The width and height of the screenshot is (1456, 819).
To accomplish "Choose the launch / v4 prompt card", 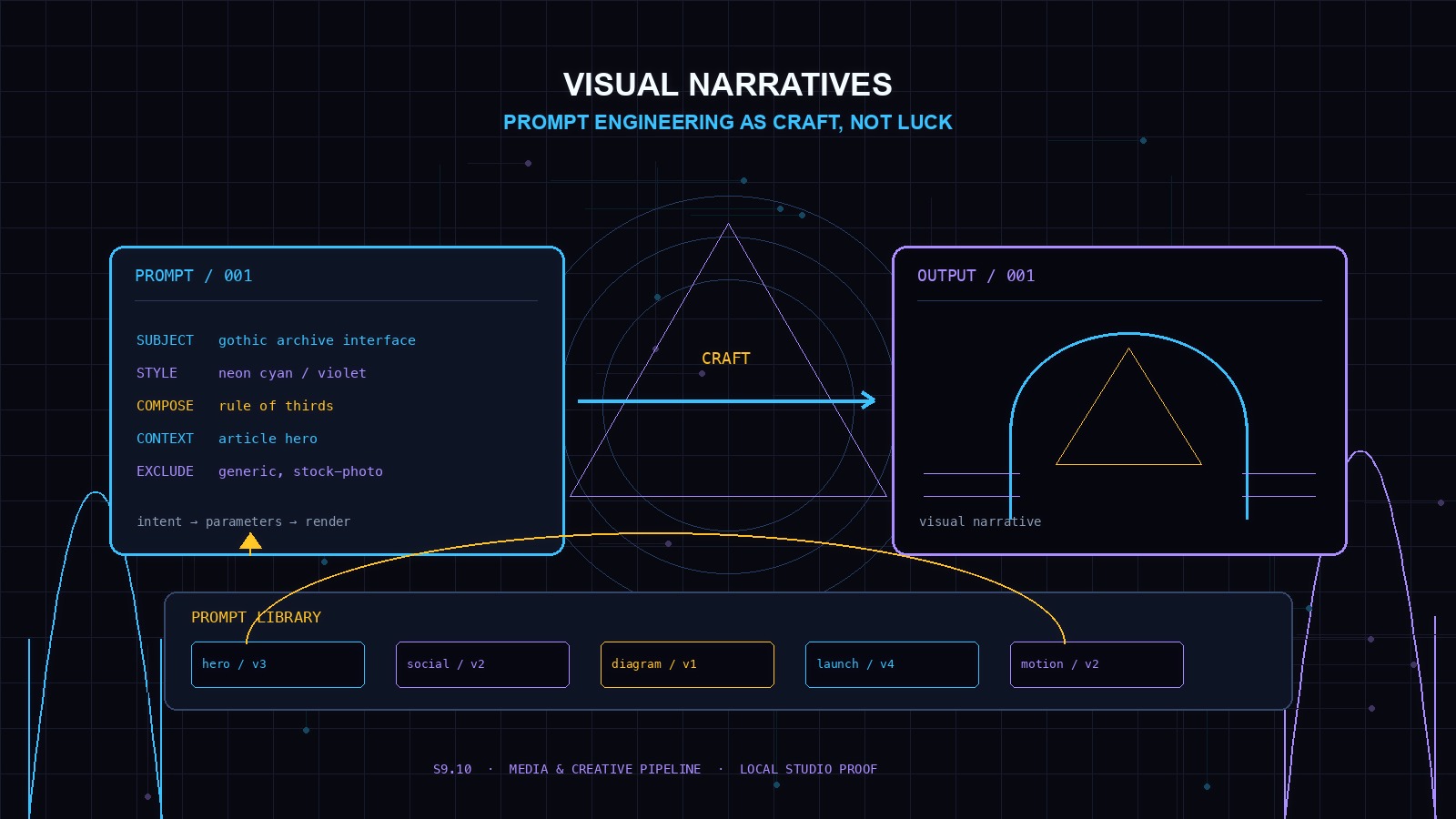I will click(x=892, y=664).
